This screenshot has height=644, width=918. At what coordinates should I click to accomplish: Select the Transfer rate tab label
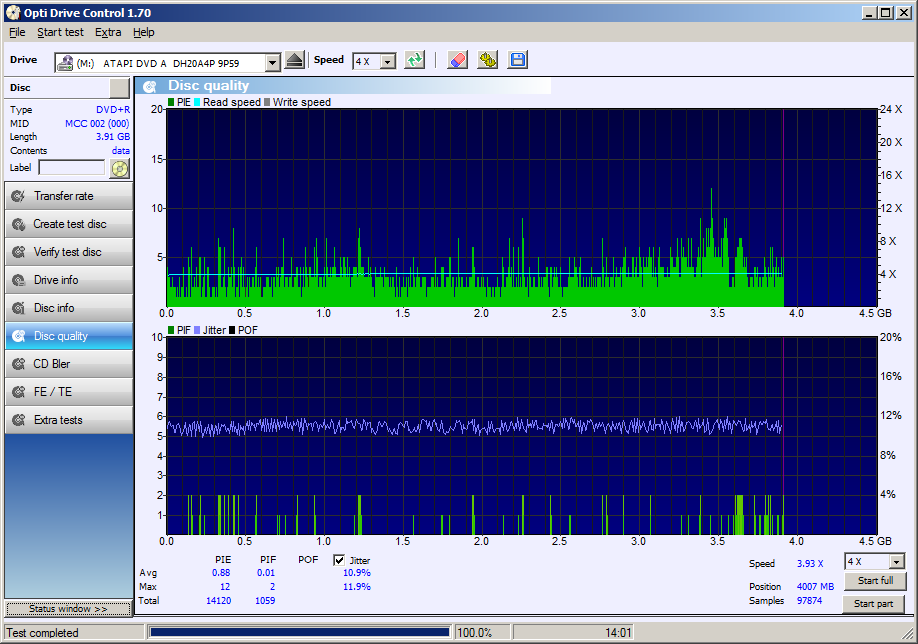click(63, 196)
